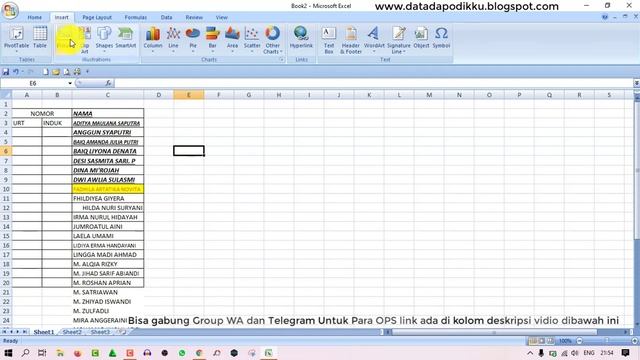Click the NAMA header cell

(108, 113)
